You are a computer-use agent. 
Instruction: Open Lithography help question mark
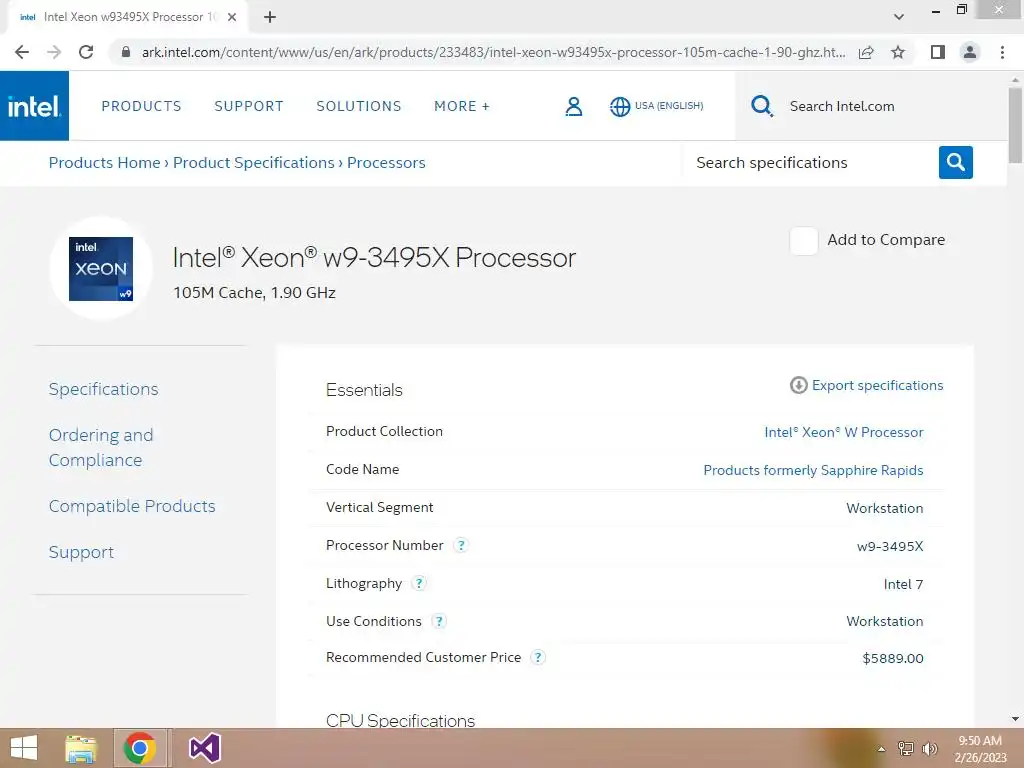pos(419,583)
